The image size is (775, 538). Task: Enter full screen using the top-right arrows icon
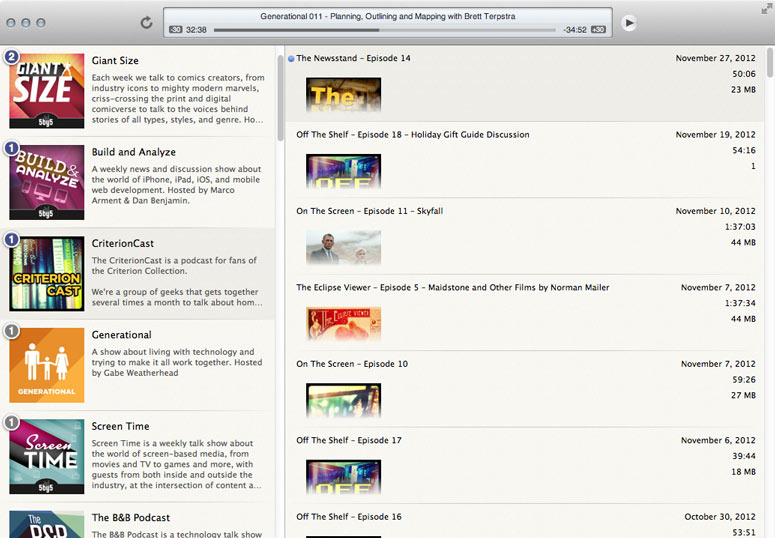tap(766, 7)
